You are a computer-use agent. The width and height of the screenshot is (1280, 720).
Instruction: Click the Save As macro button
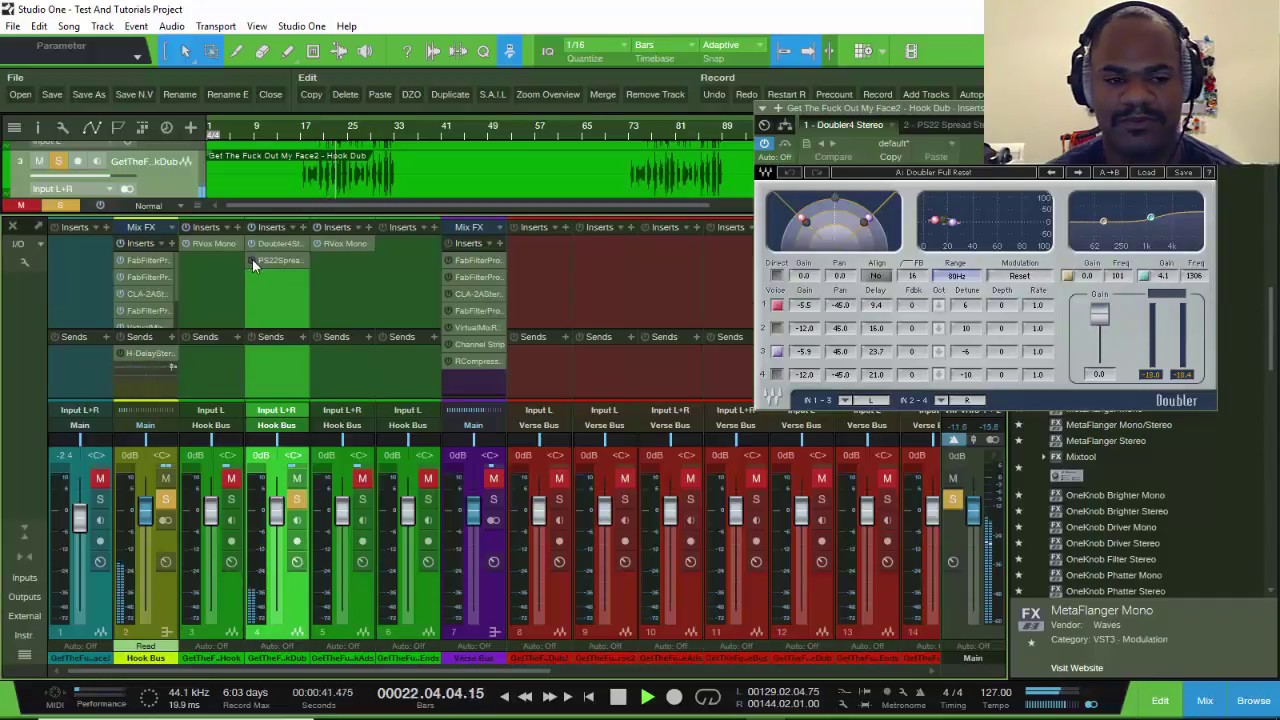pos(89,94)
